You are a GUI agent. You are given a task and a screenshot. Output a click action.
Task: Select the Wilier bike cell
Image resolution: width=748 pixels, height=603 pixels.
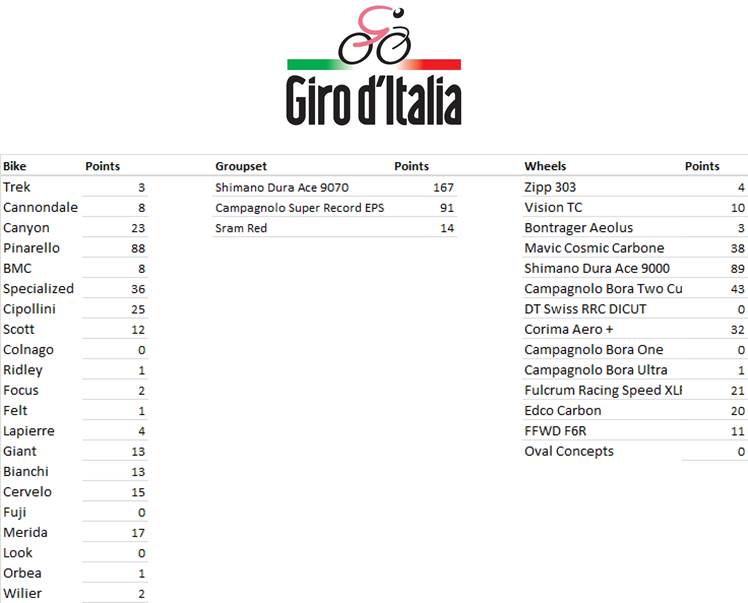(20, 594)
